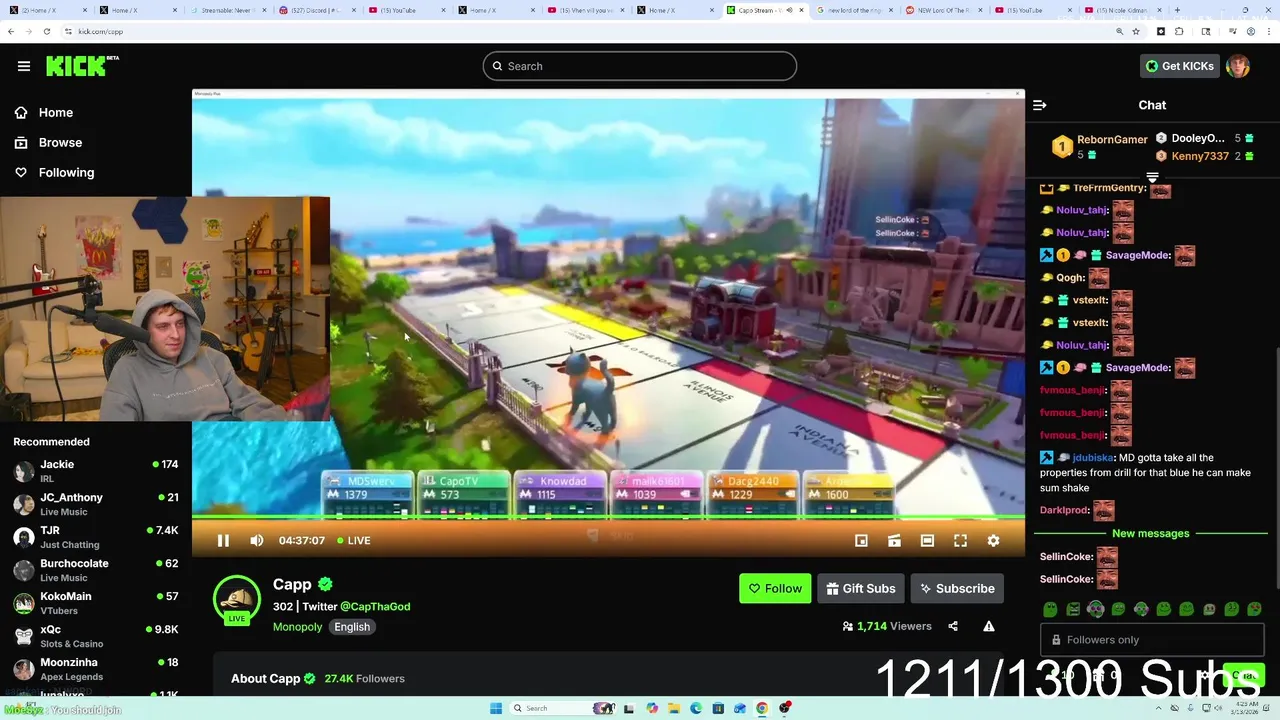Viewport: 1280px width, 720px height.
Task: Open clip creation icon in player
Action: click(x=894, y=541)
